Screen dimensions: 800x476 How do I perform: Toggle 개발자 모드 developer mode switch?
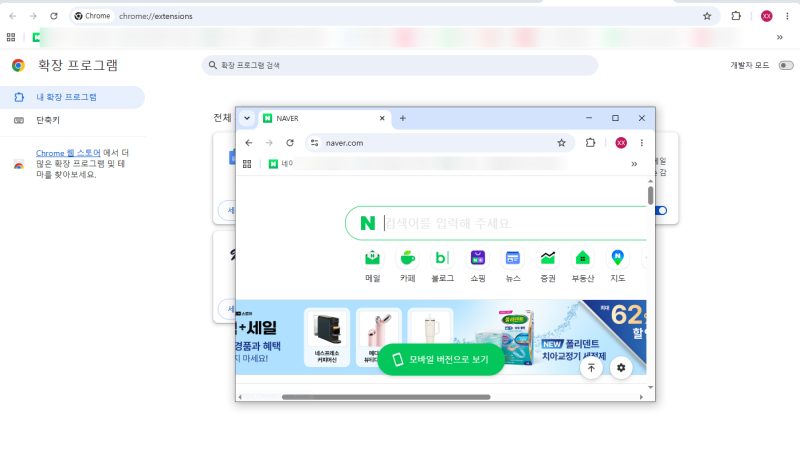[x=786, y=65]
